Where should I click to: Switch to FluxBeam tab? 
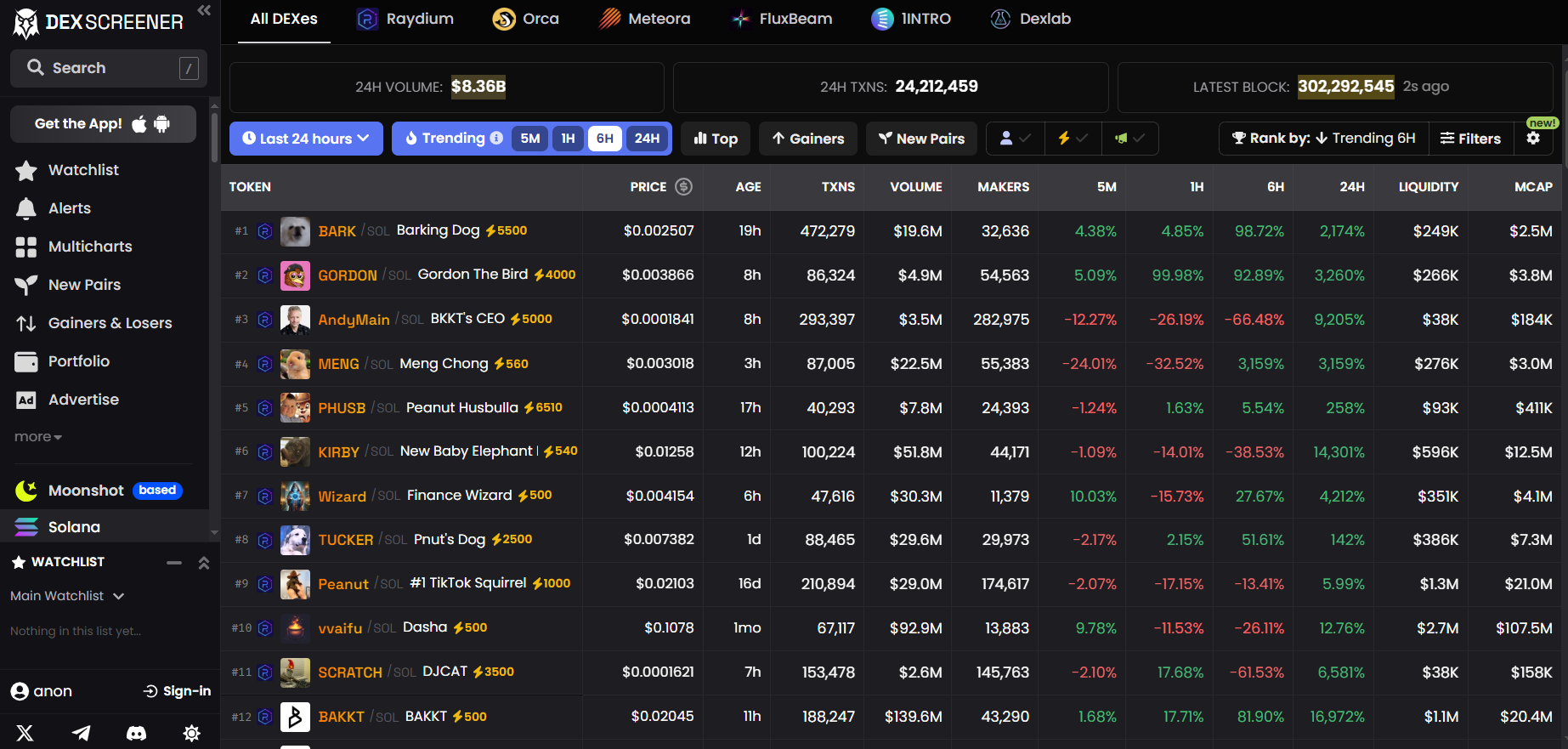click(x=782, y=19)
